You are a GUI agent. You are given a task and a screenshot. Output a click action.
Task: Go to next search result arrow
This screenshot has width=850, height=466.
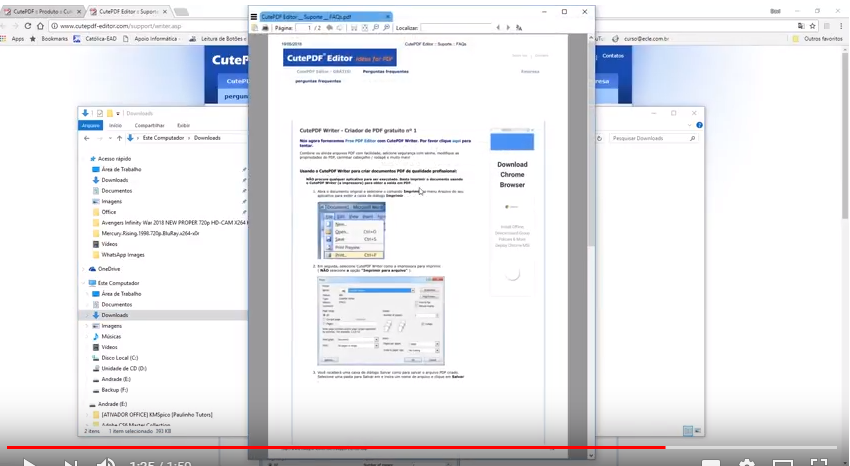[508, 28]
